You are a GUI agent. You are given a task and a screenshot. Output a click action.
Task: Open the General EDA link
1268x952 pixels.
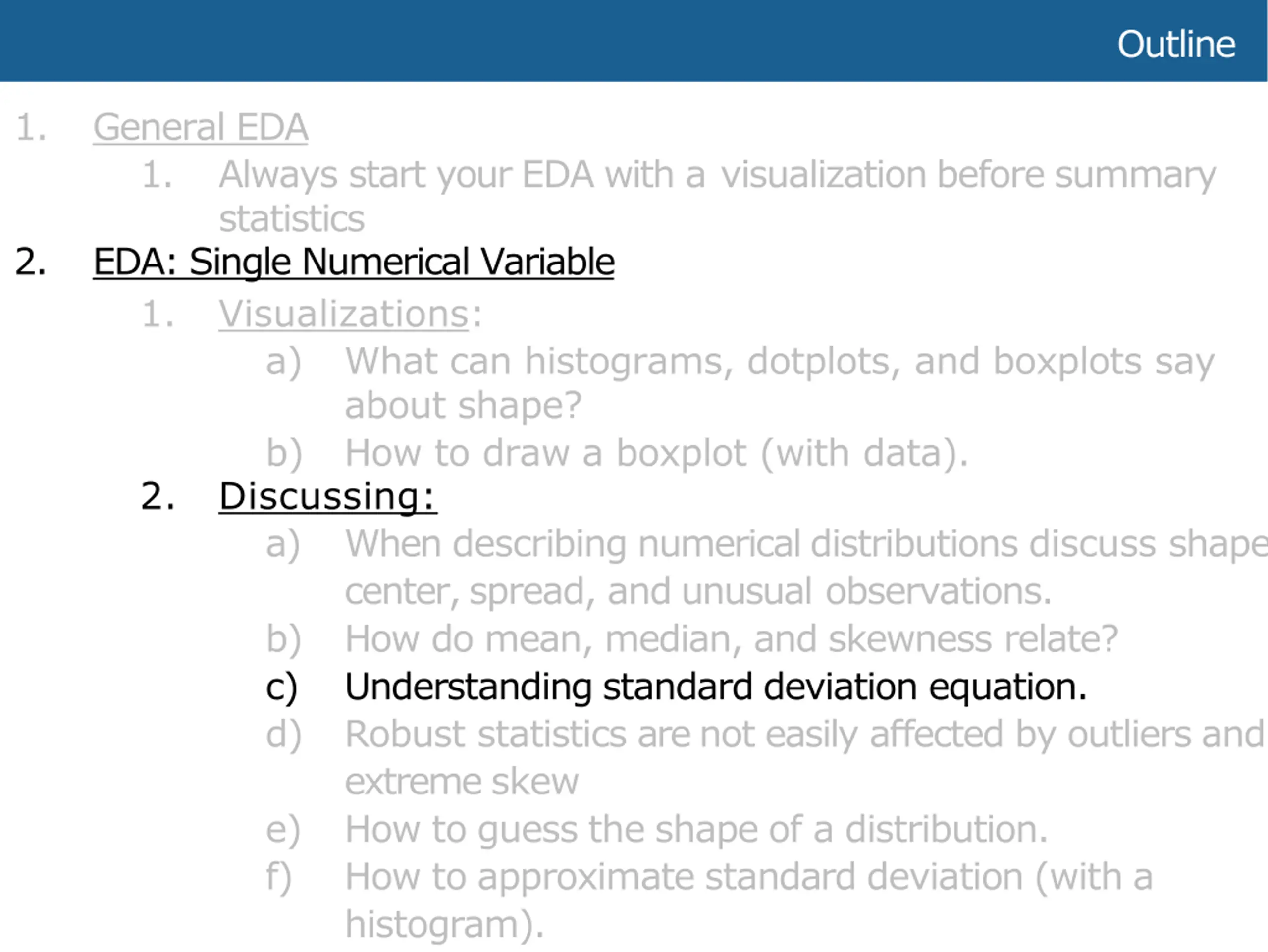(201, 127)
